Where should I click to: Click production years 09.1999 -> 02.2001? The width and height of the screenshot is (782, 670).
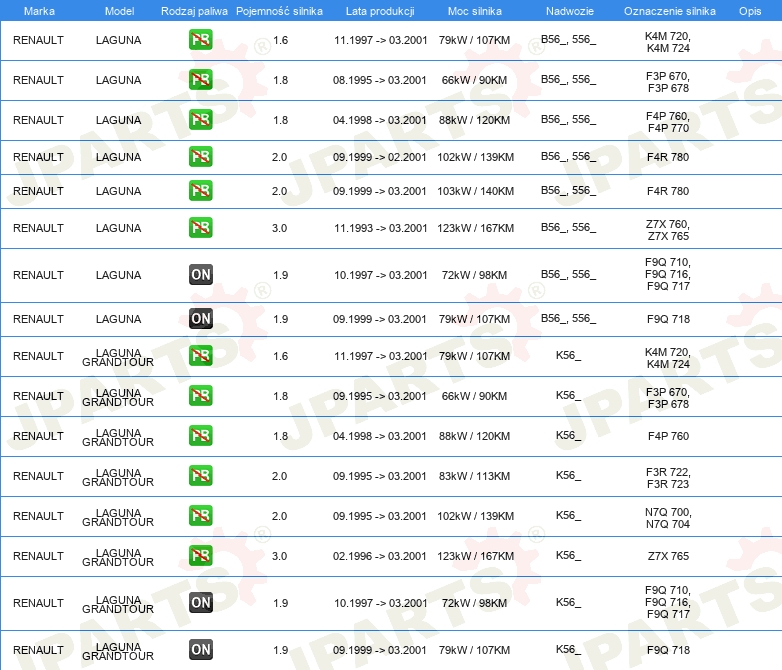tap(380, 157)
